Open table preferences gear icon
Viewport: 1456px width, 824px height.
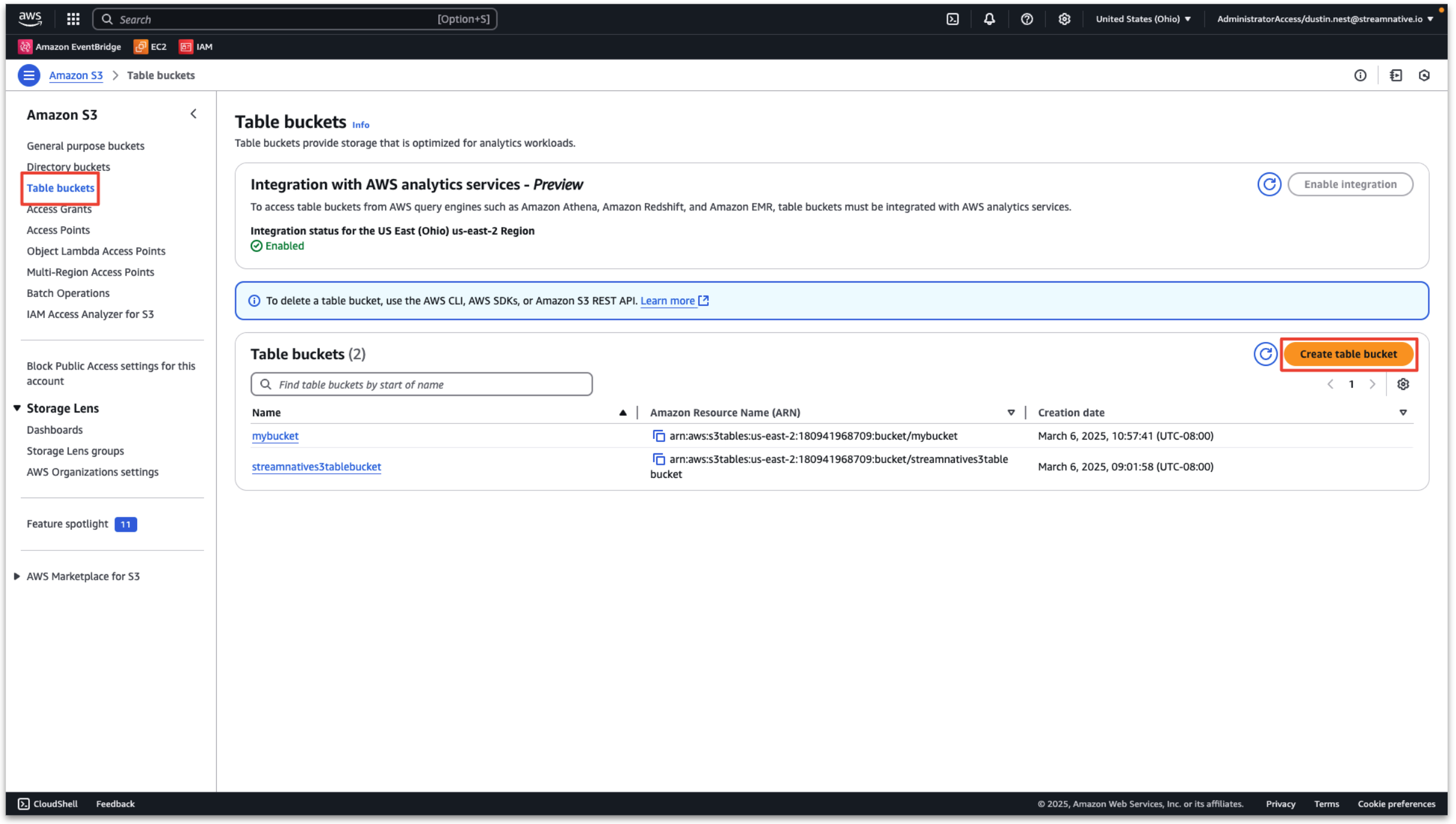point(1403,384)
